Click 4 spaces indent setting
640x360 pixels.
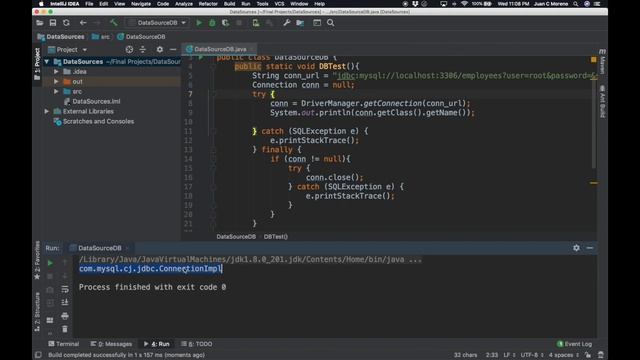[563, 355]
